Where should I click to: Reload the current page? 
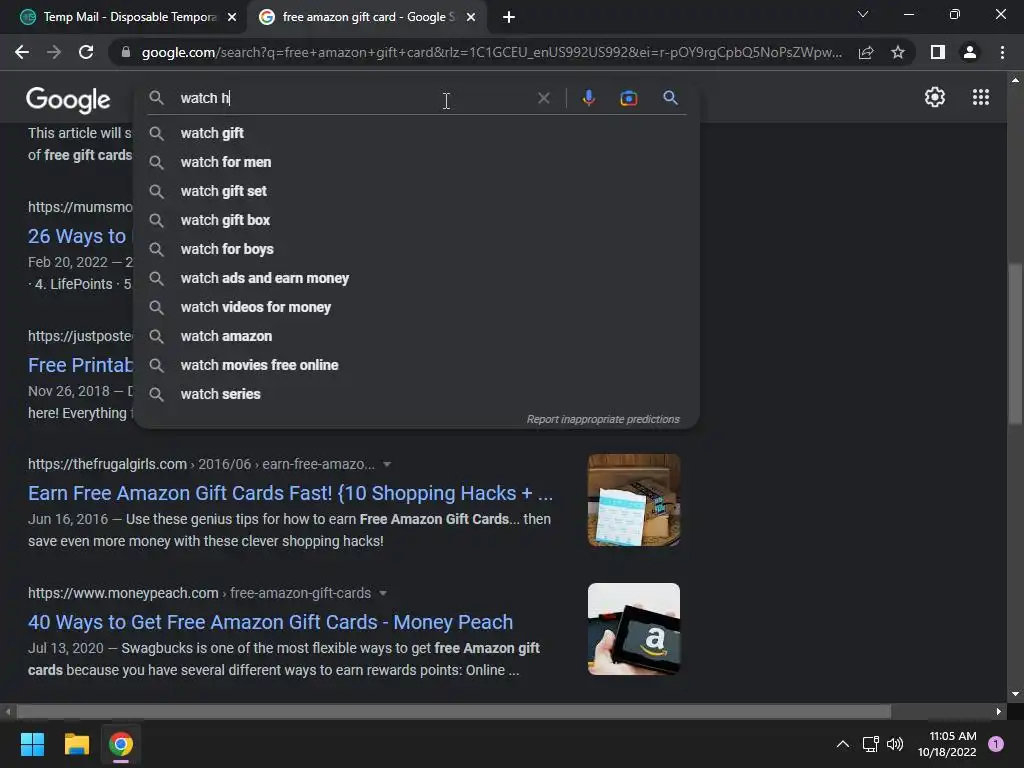86,52
